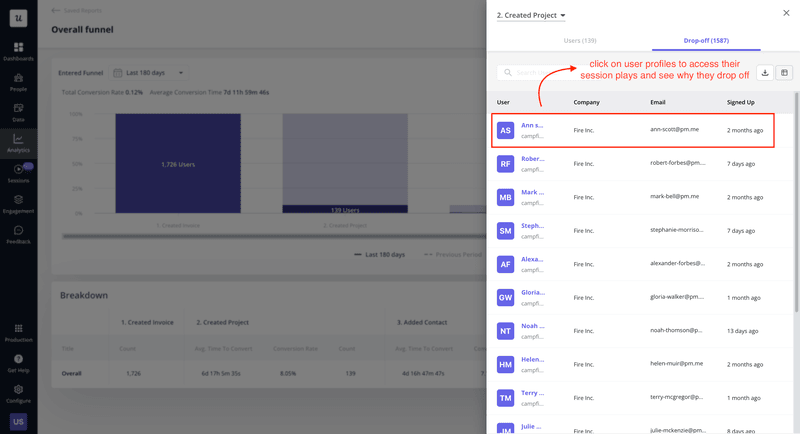Open Dashboards in the left sidebar
The image size is (800, 434).
(x=18, y=50)
